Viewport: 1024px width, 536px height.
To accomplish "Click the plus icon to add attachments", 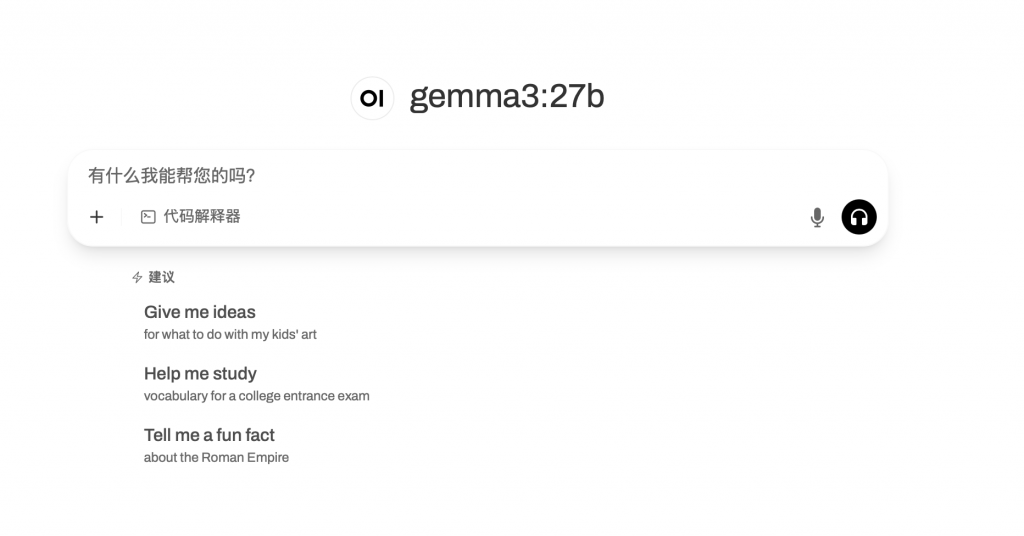I will [x=97, y=217].
